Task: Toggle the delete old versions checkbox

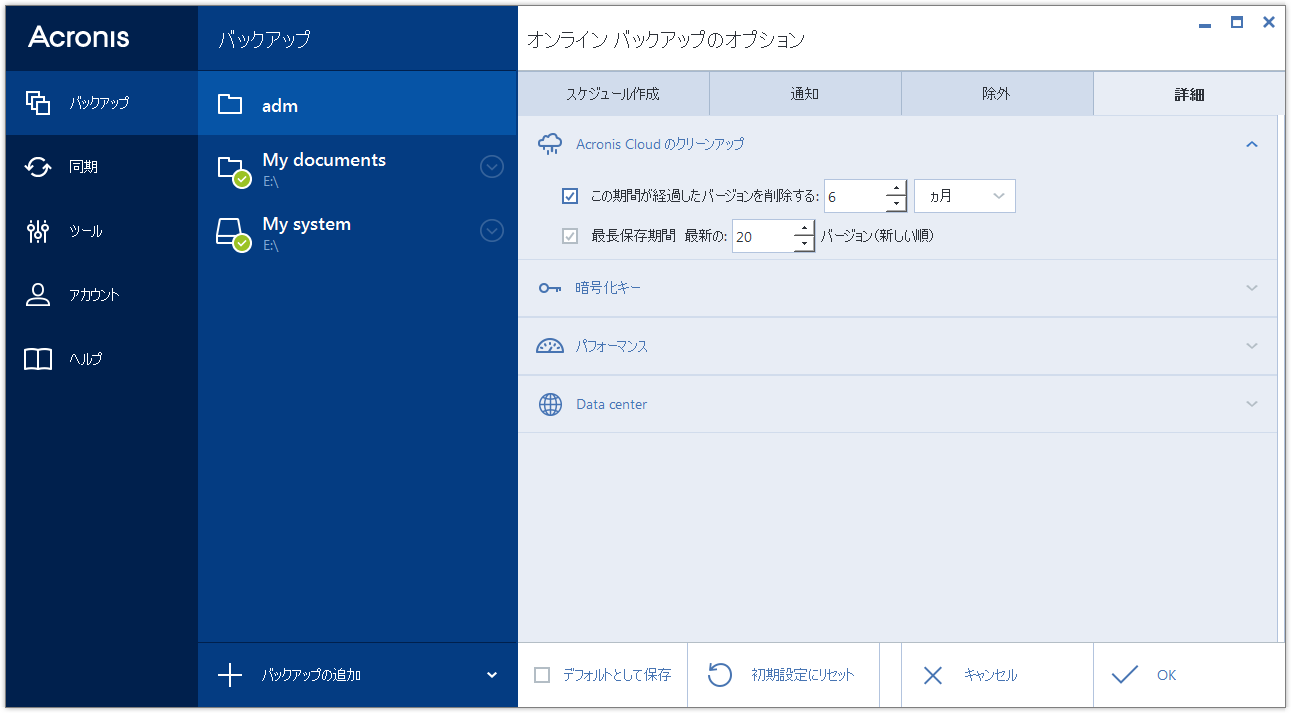Action: click(570, 196)
